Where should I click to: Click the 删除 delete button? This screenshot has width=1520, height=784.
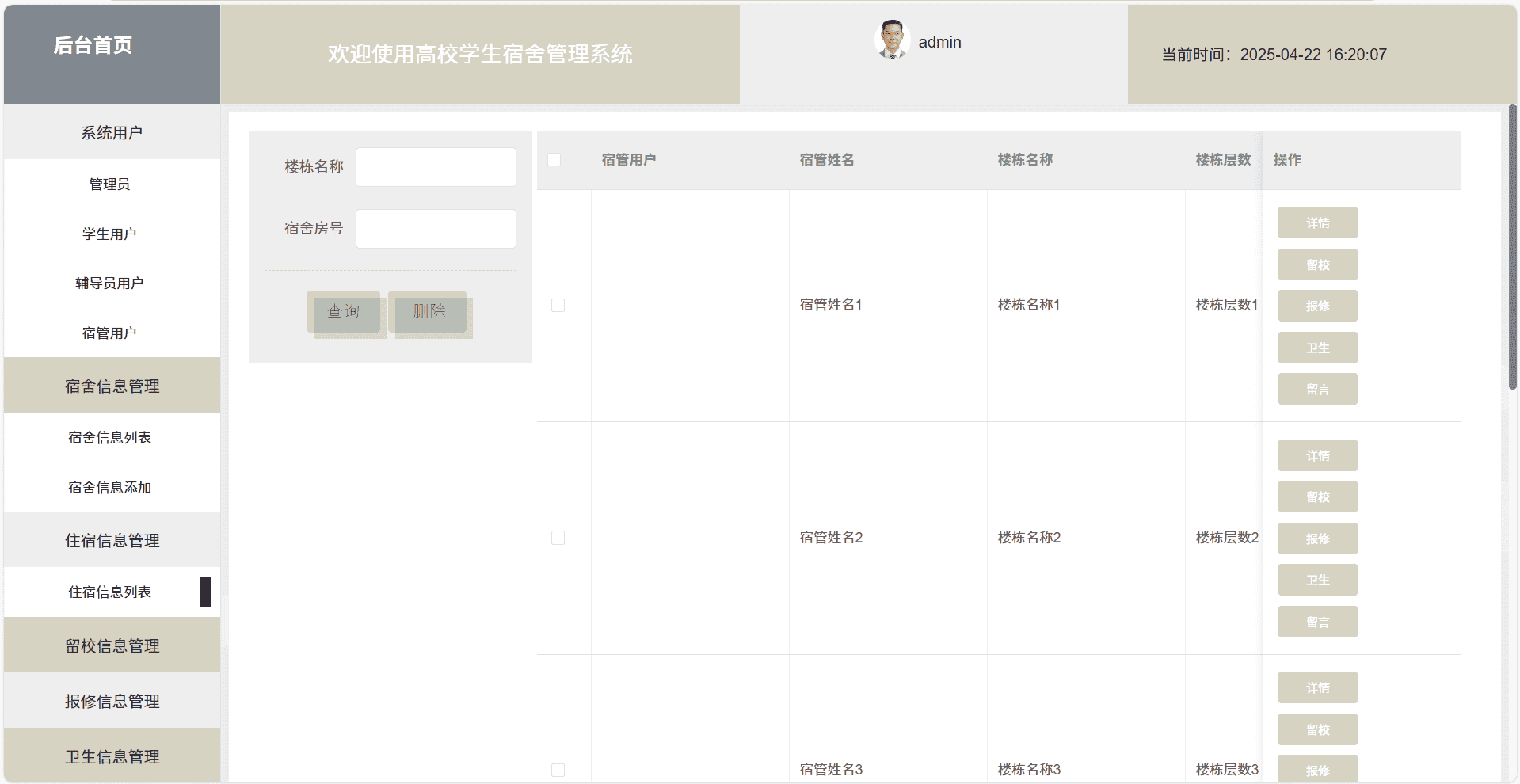429,311
